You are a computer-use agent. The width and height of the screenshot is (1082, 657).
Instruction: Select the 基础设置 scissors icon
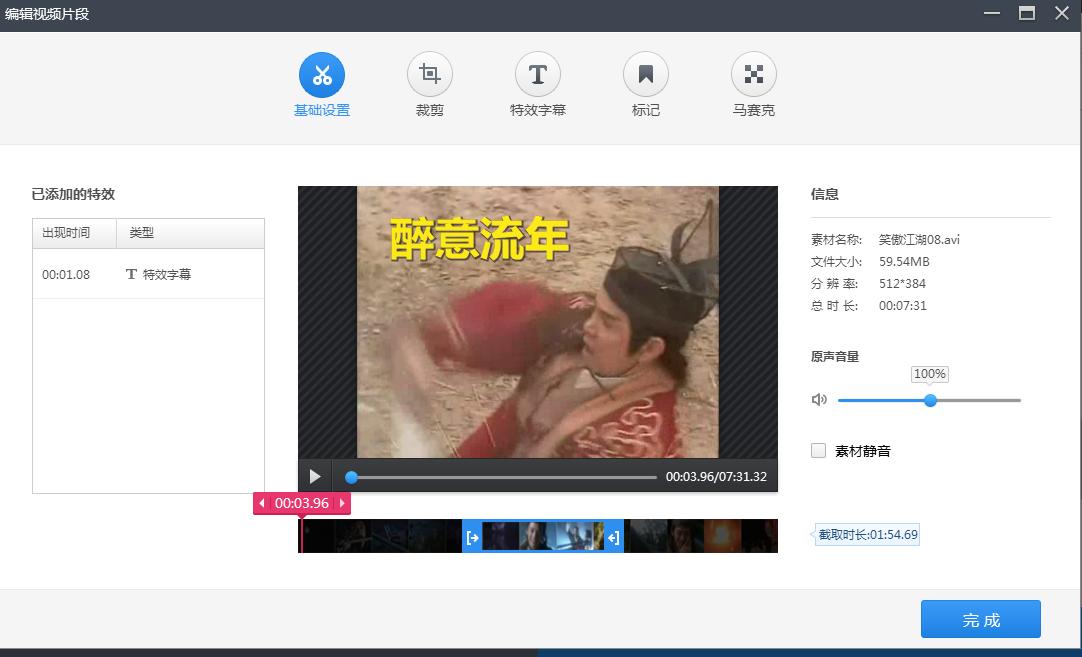322,72
